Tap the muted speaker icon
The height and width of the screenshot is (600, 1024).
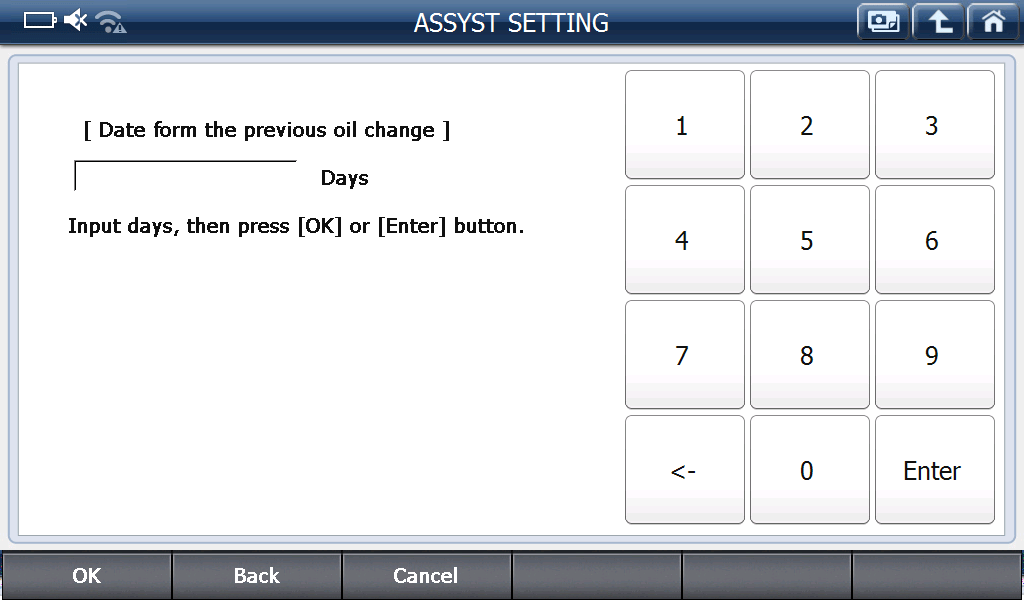[76, 20]
